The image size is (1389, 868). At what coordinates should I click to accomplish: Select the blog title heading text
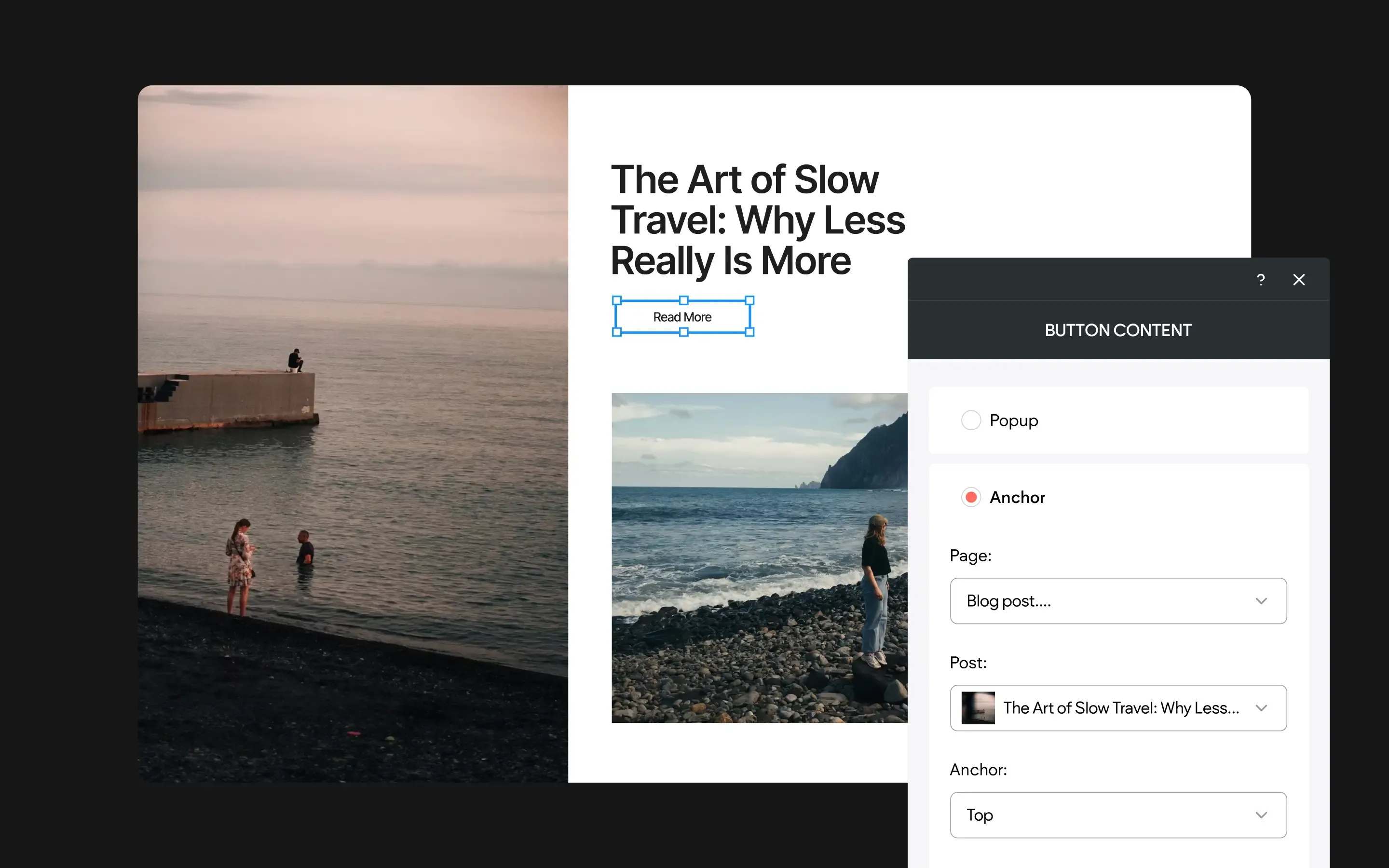click(x=758, y=220)
